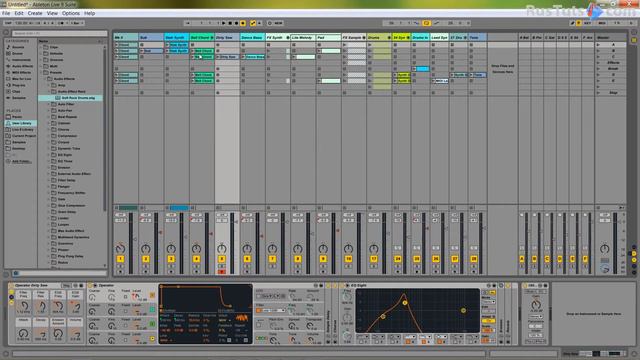The width and height of the screenshot is (640, 360).
Task: Select Plug-ins category in browser
Action: pos(19,85)
